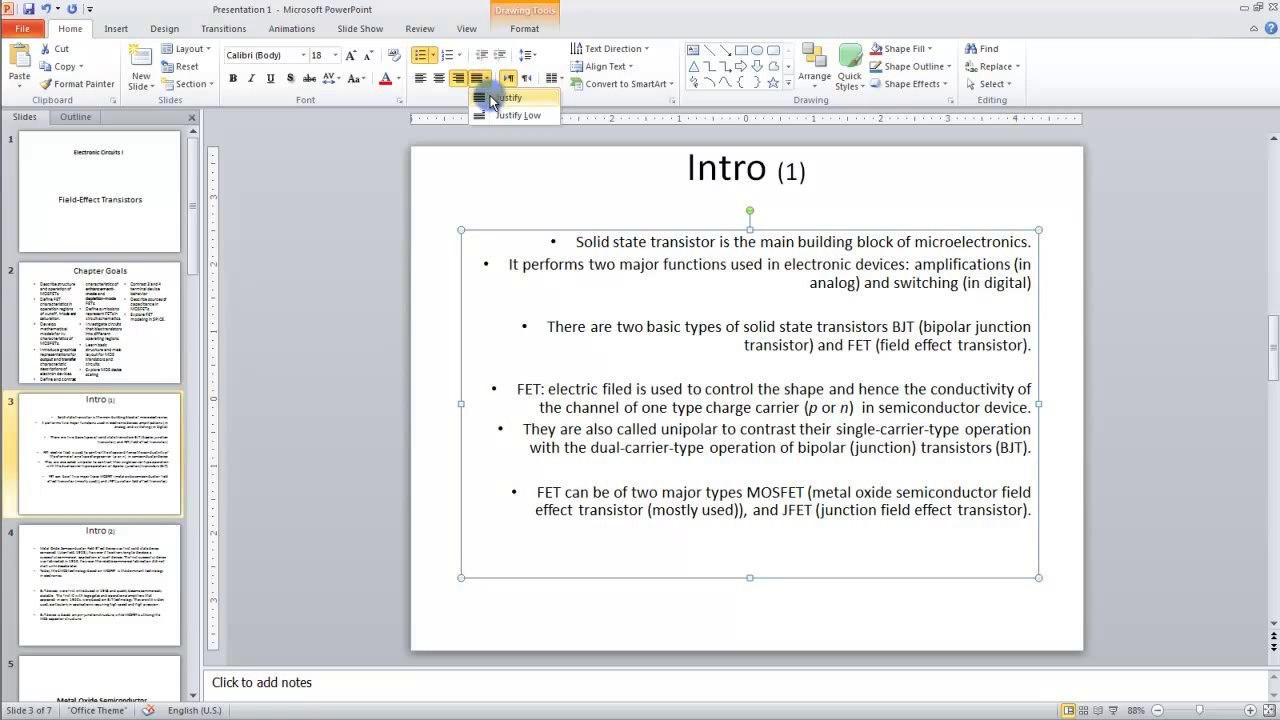Image resolution: width=1280 pixels, height=720 pixels.
Task: Open the File backstage menu
Action: click(22, 29)
